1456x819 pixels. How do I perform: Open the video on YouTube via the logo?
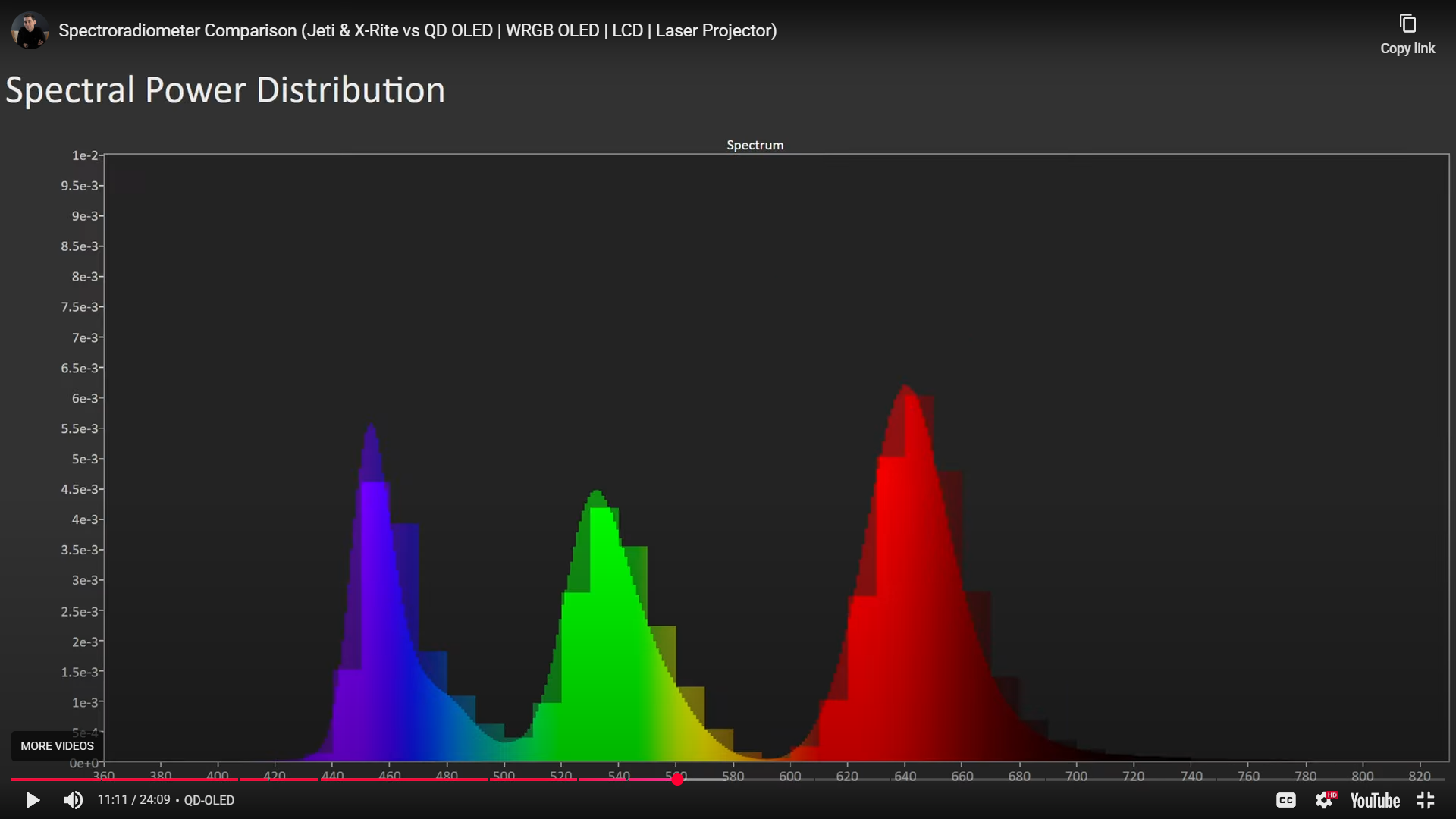tap(1374, 800)
